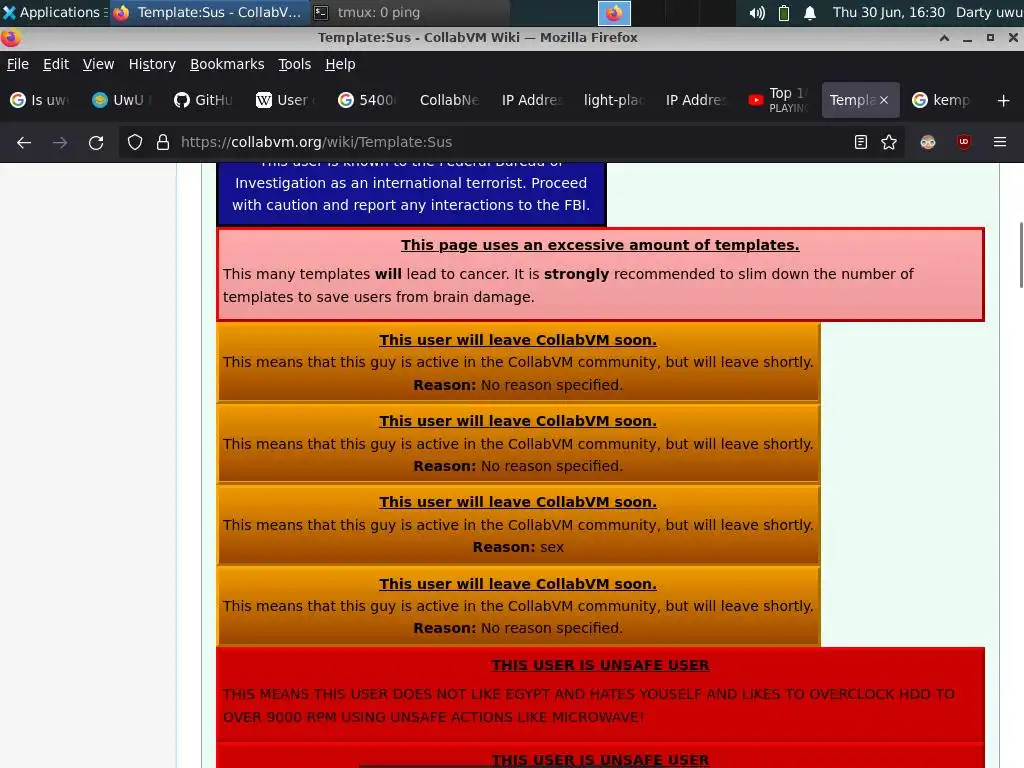The height and width of the screenshot is (768, 1024).
Task: Click the Firefox icon in panel
Action: click(614, 13)
